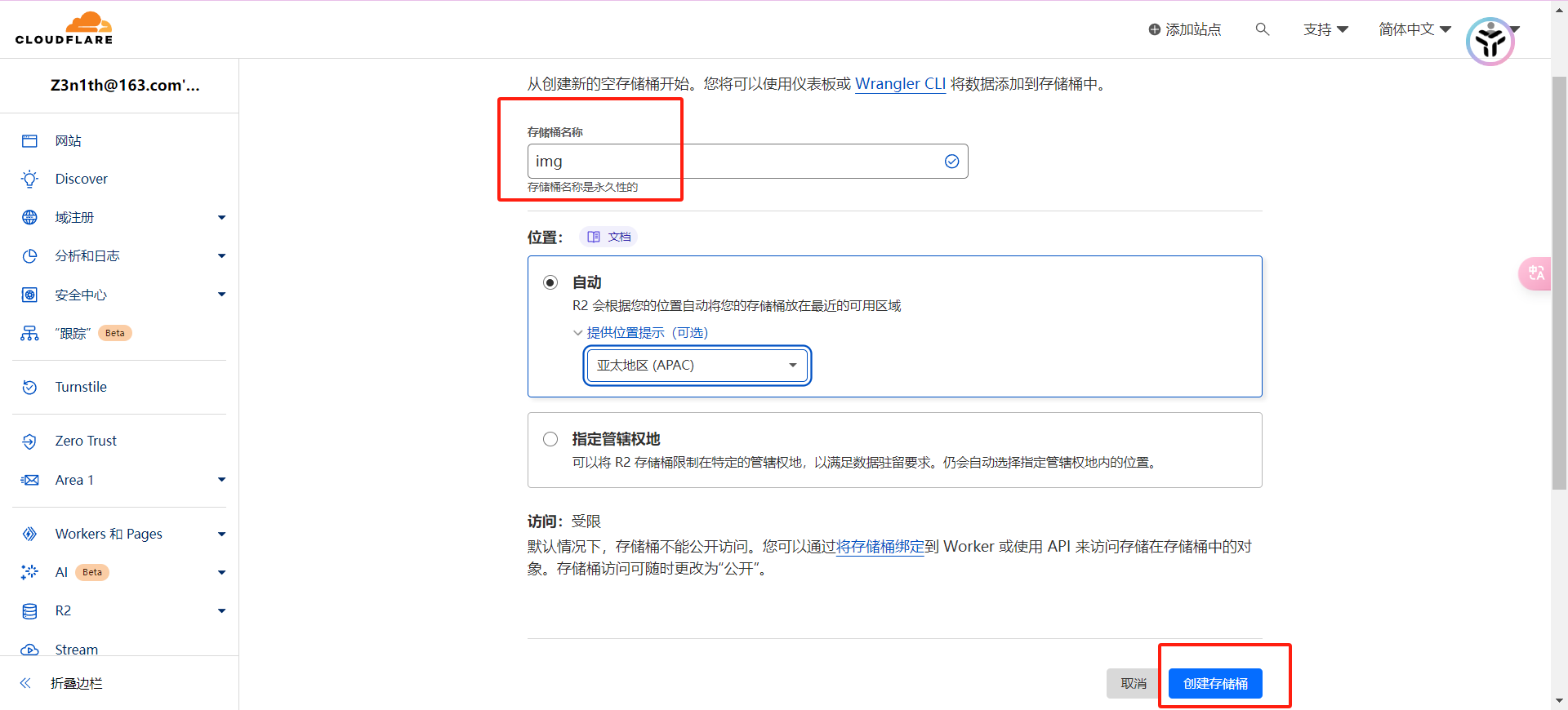Open Turnstile from the sidebar

click(81, 387)
